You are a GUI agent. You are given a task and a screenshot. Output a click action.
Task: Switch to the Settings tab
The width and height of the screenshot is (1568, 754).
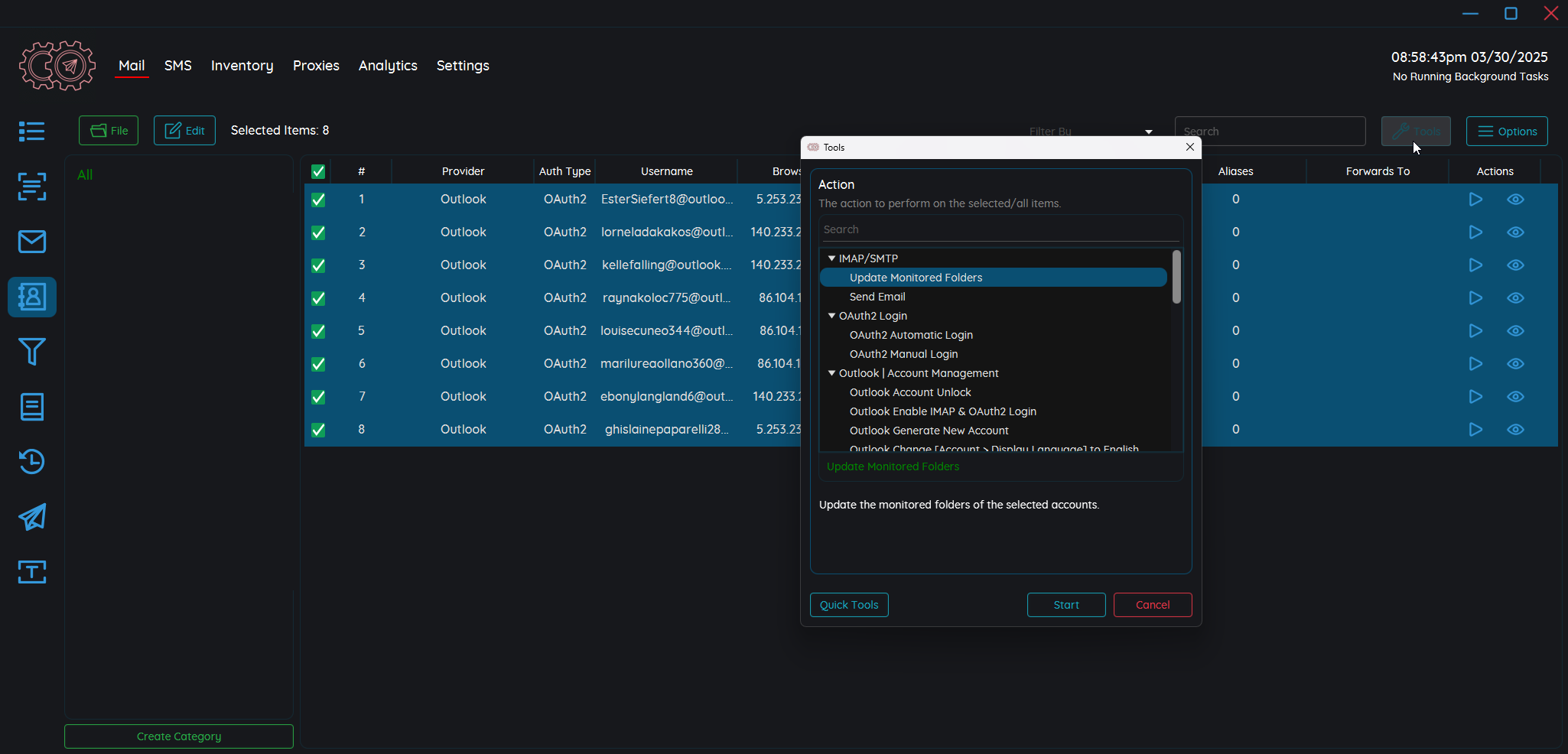pyautogui.click(x=463, y=66)
